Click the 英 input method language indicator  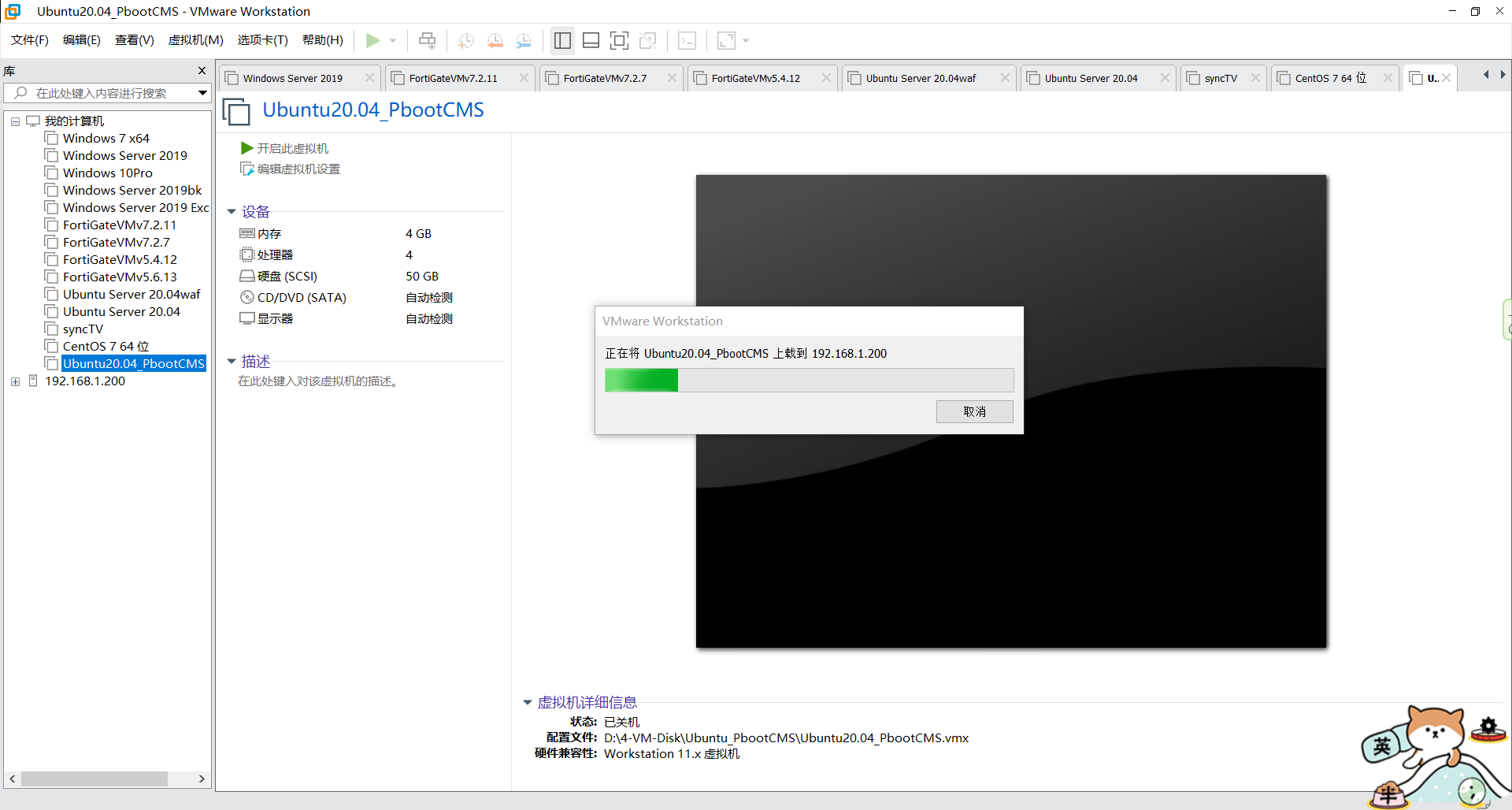pos(1382,745)
